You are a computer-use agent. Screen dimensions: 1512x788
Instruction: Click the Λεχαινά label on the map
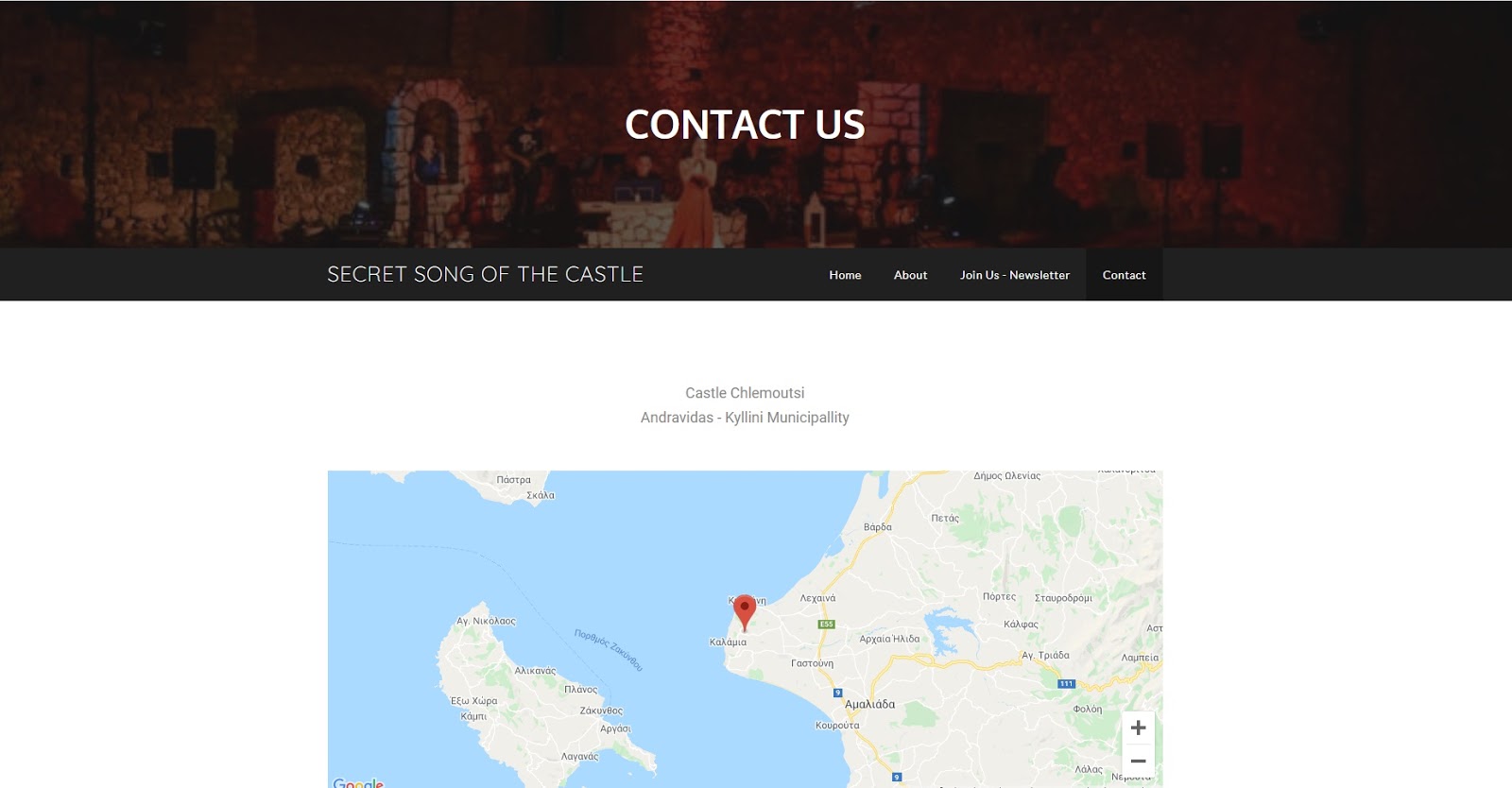pos(817,598)
